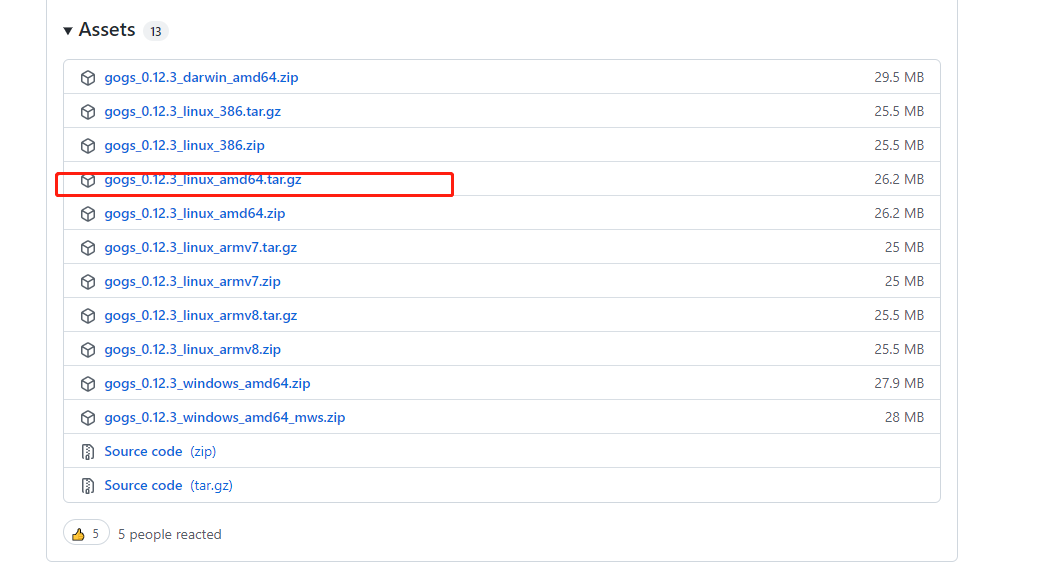Click package icon beside gogs_0.12.3_linux_amd64.tar.gz

point(88,180)
